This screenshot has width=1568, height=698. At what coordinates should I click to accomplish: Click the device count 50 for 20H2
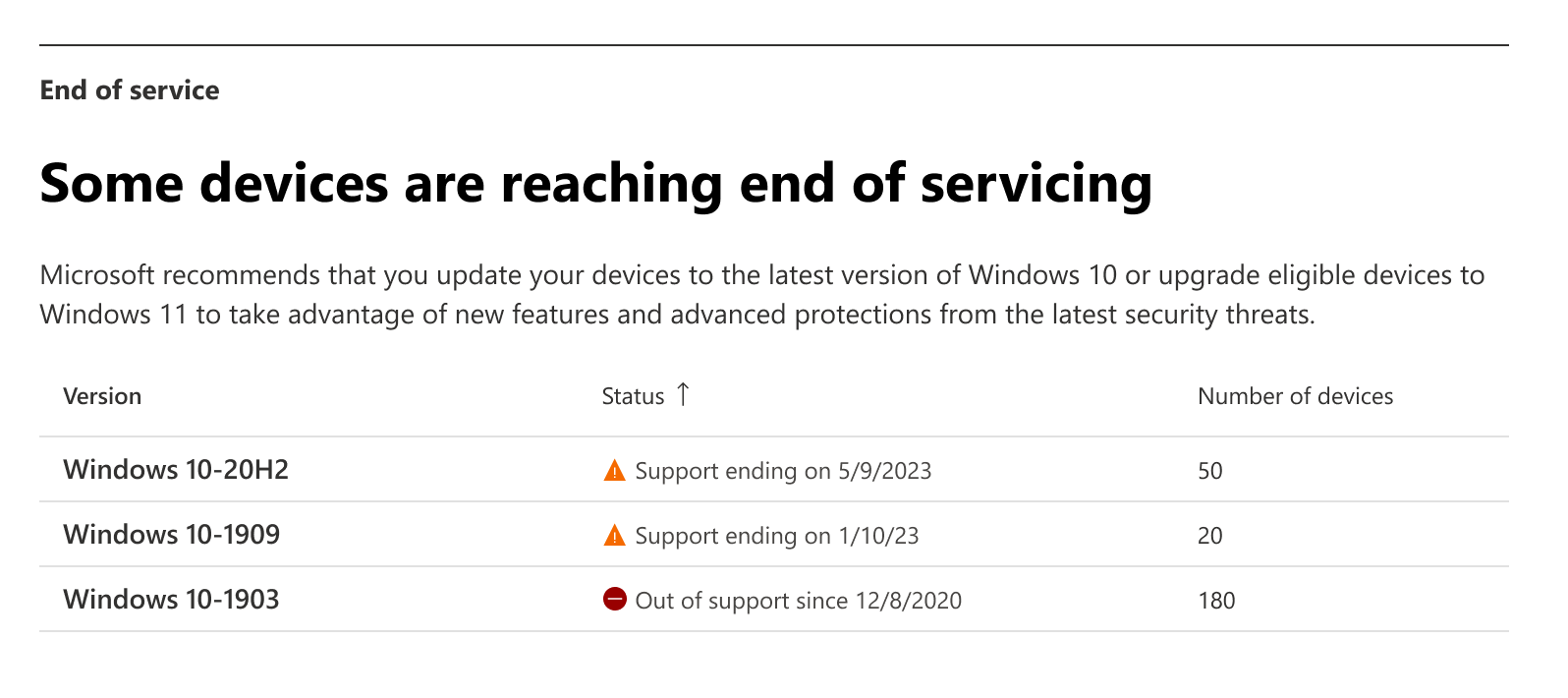point(1210,471)
